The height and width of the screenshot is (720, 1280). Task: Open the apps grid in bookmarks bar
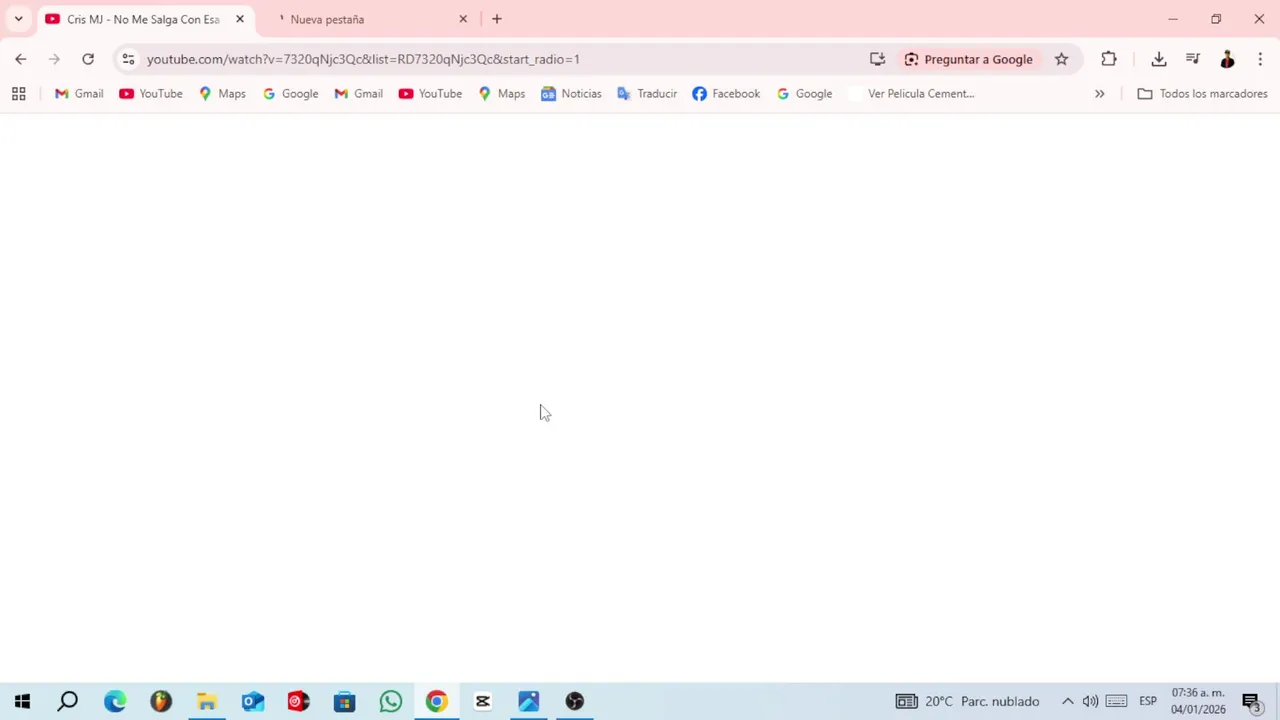pos(18,94)
